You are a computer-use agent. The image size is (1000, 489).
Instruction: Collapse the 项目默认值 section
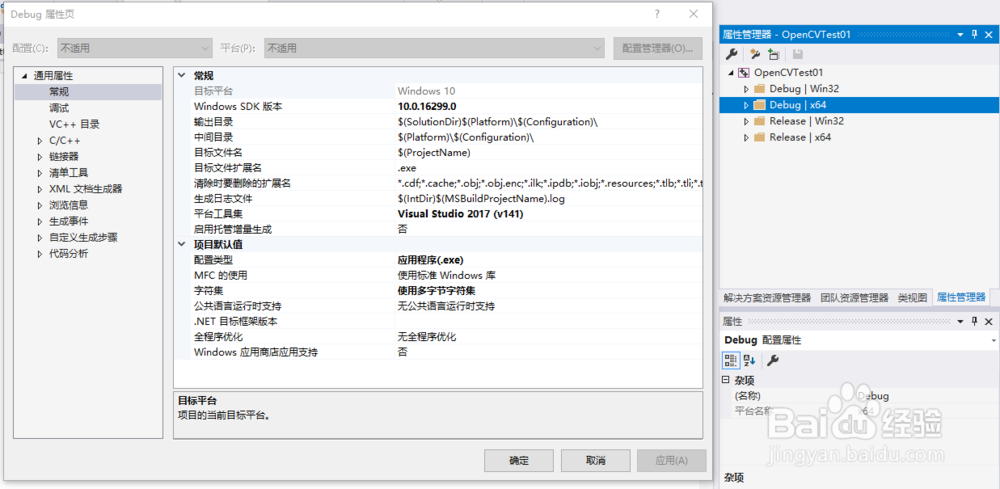coord(182,244)
